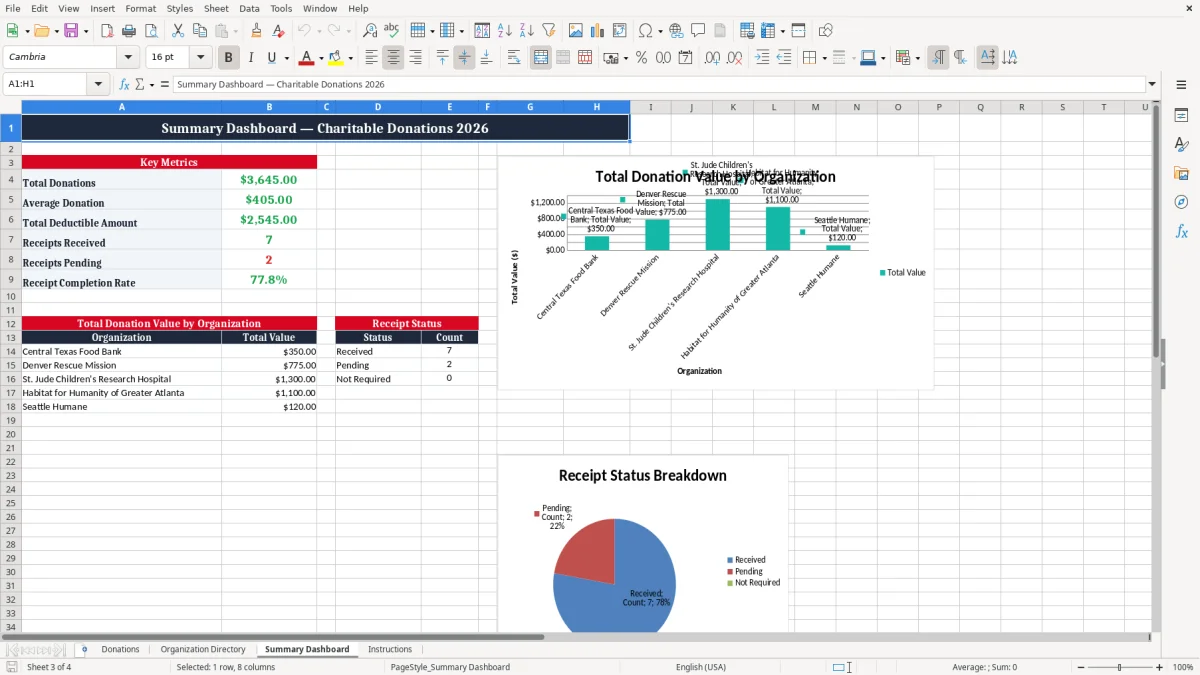Open the Cambria font name dropdown
Screen dimensions: 1200x675
coord(128,58)
